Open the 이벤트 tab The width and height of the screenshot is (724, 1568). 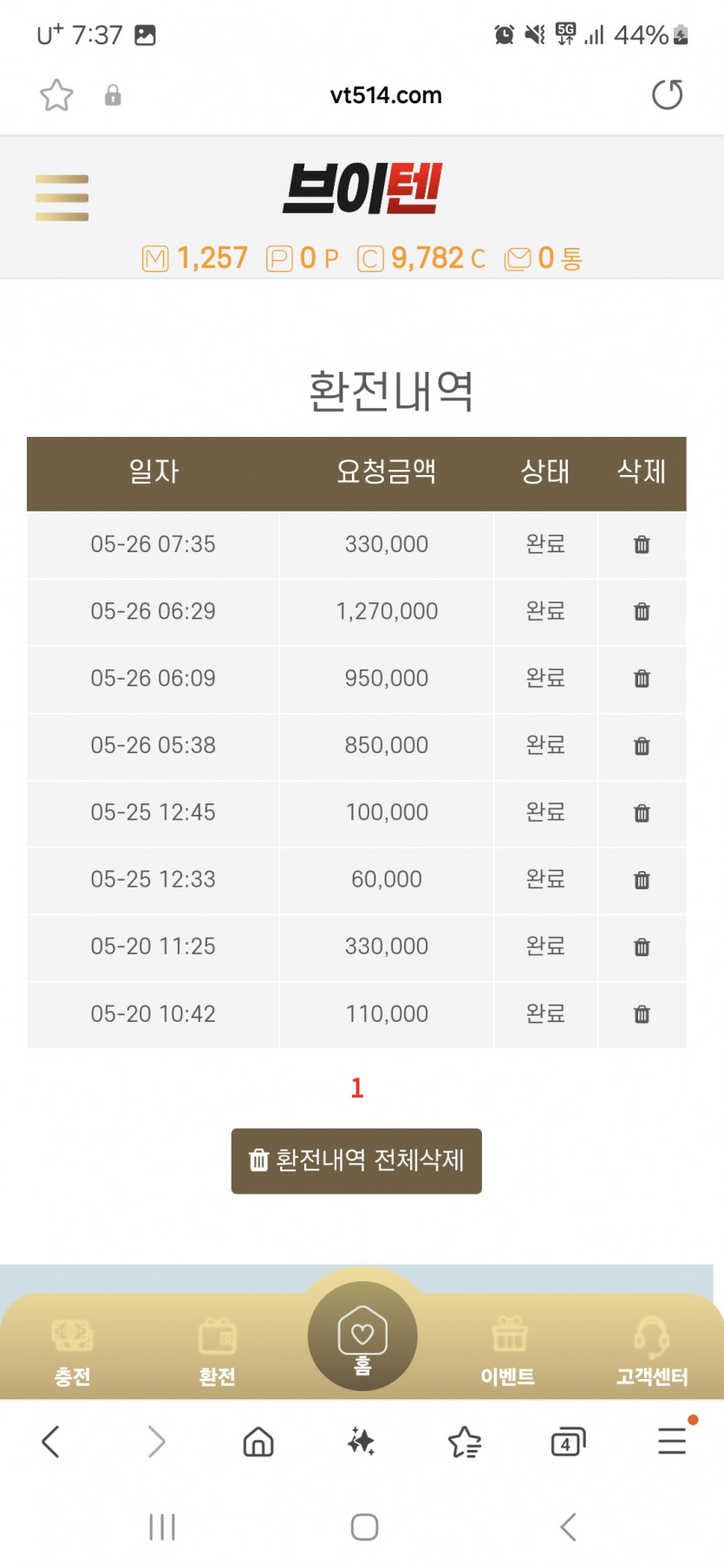tap(508, 1350)
